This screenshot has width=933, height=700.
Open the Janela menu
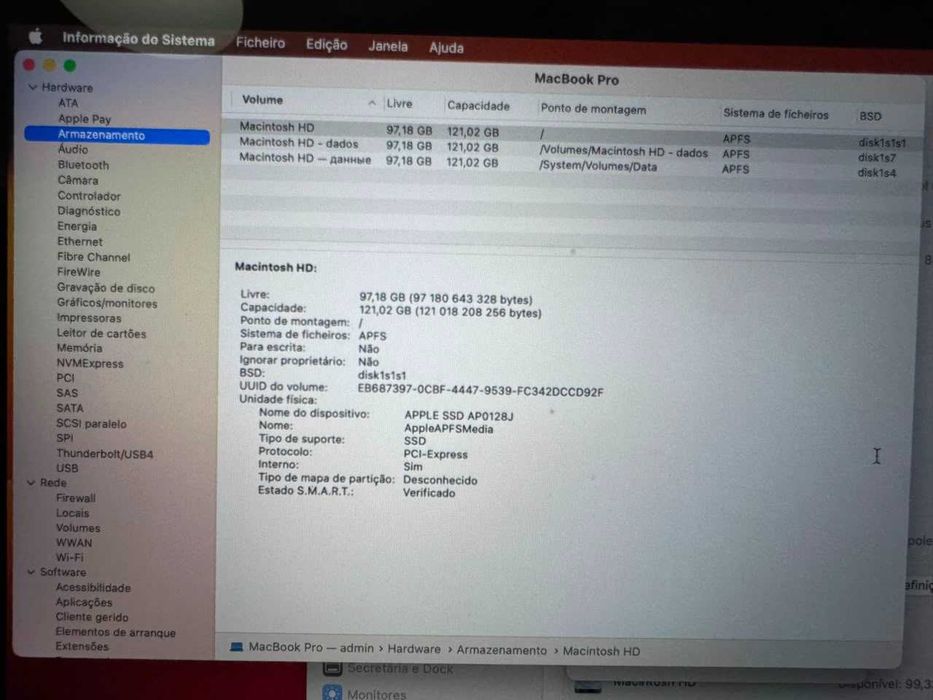[x=388, y=46]
